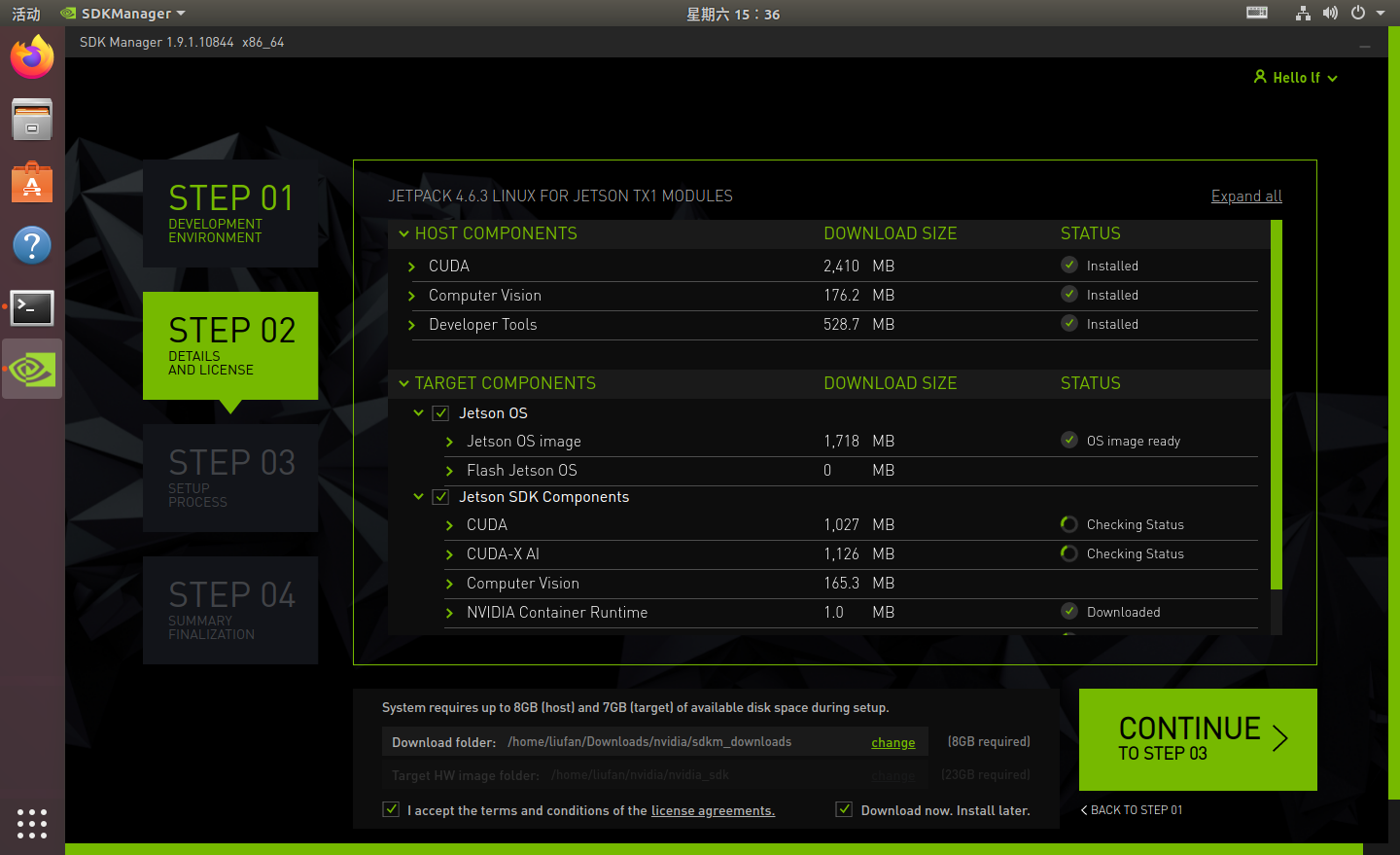Open Firefox from the dock
This screenshot has width=1400, height=855.
pyautogui.click(x=32, y=57)
